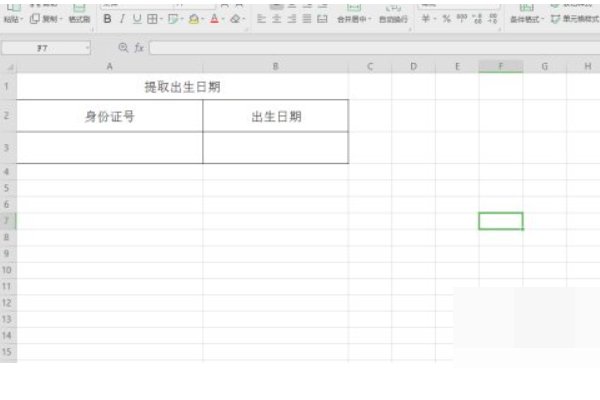Open the borders dropdown arrow
600x400 pixels.
point(161,19)
